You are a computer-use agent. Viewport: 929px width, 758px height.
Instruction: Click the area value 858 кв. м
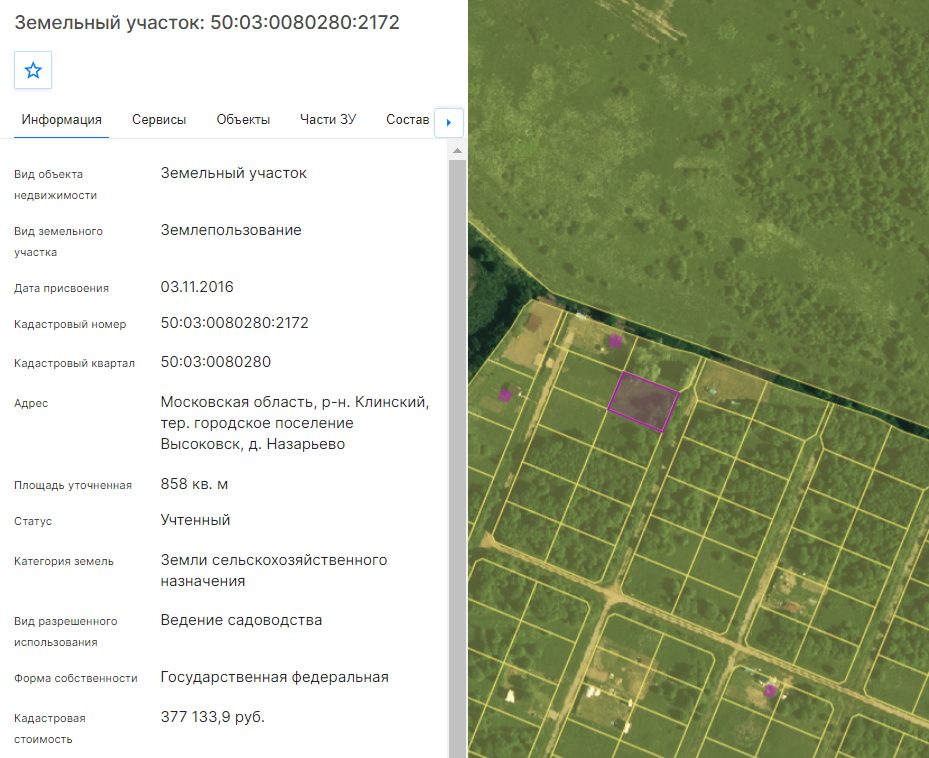point(194,484)
